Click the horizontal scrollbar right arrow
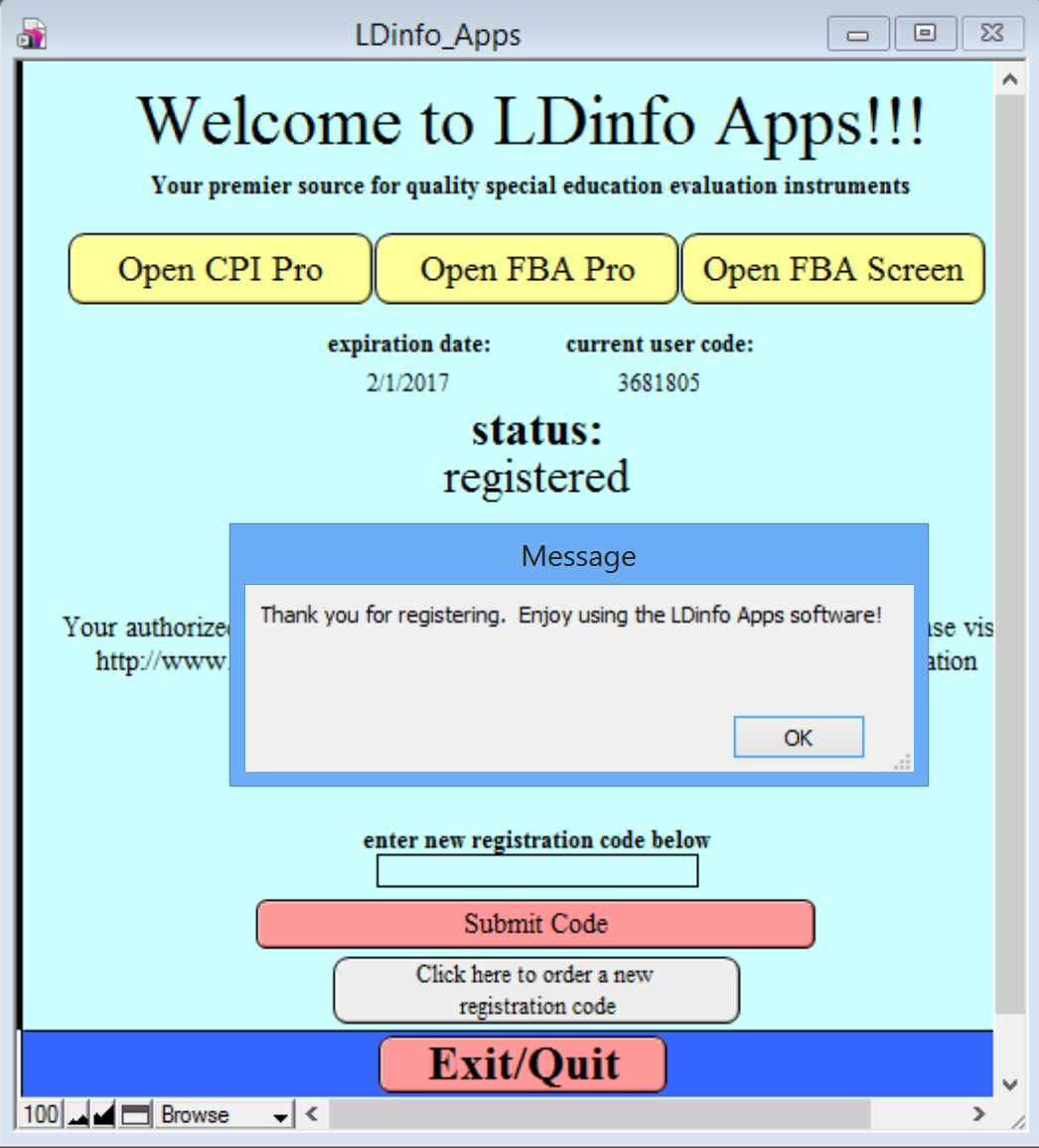The image size is (1039, 1148). coord(979,1114)
